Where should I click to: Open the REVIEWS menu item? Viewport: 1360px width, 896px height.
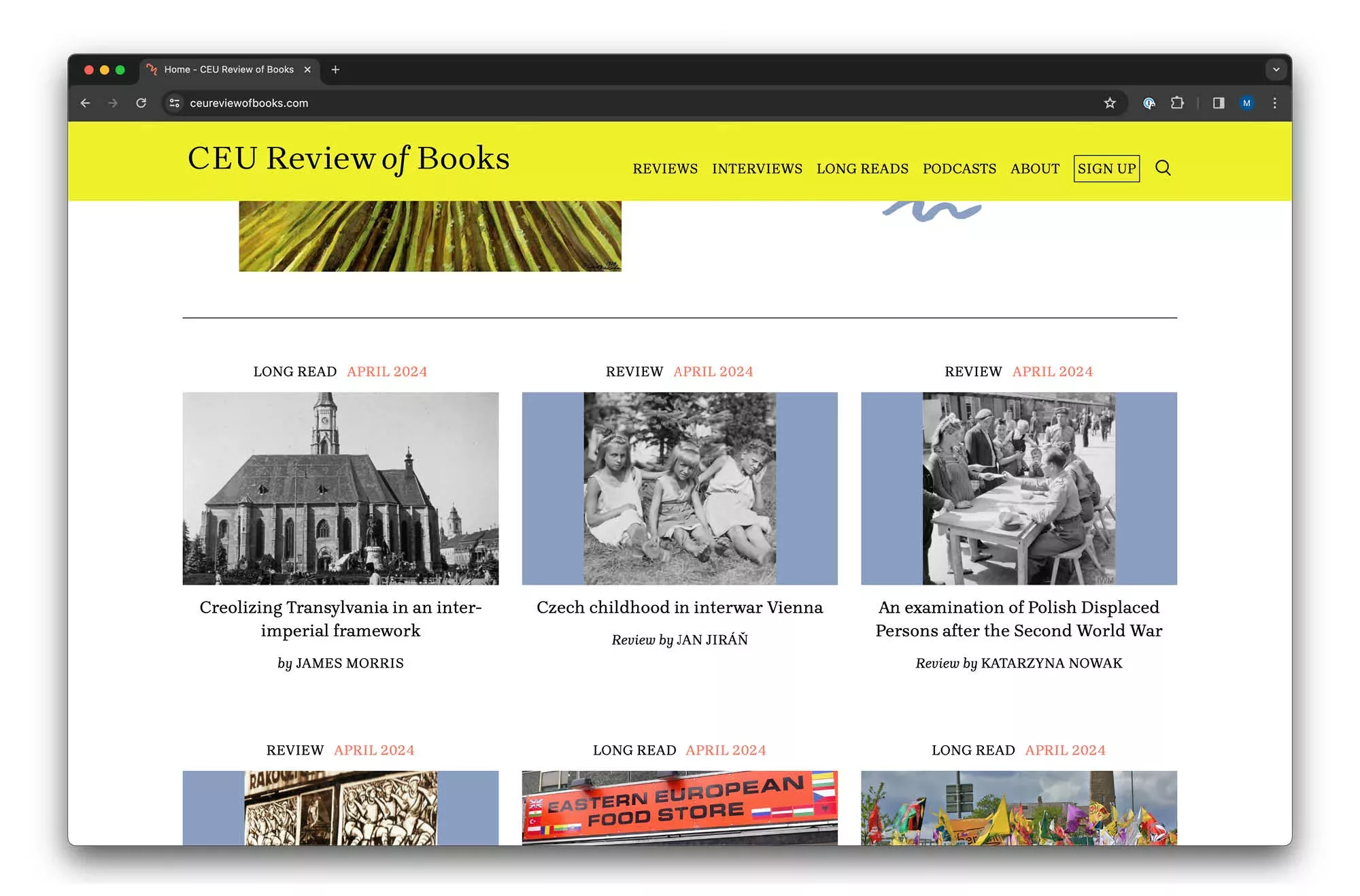point(664,169)
